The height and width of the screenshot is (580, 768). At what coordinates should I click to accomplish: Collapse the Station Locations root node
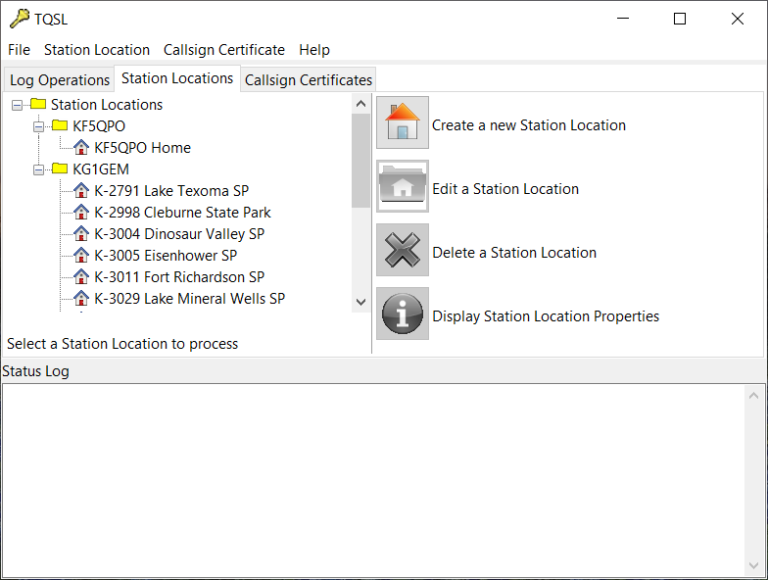pyautogui.click(x=17, y=104)
